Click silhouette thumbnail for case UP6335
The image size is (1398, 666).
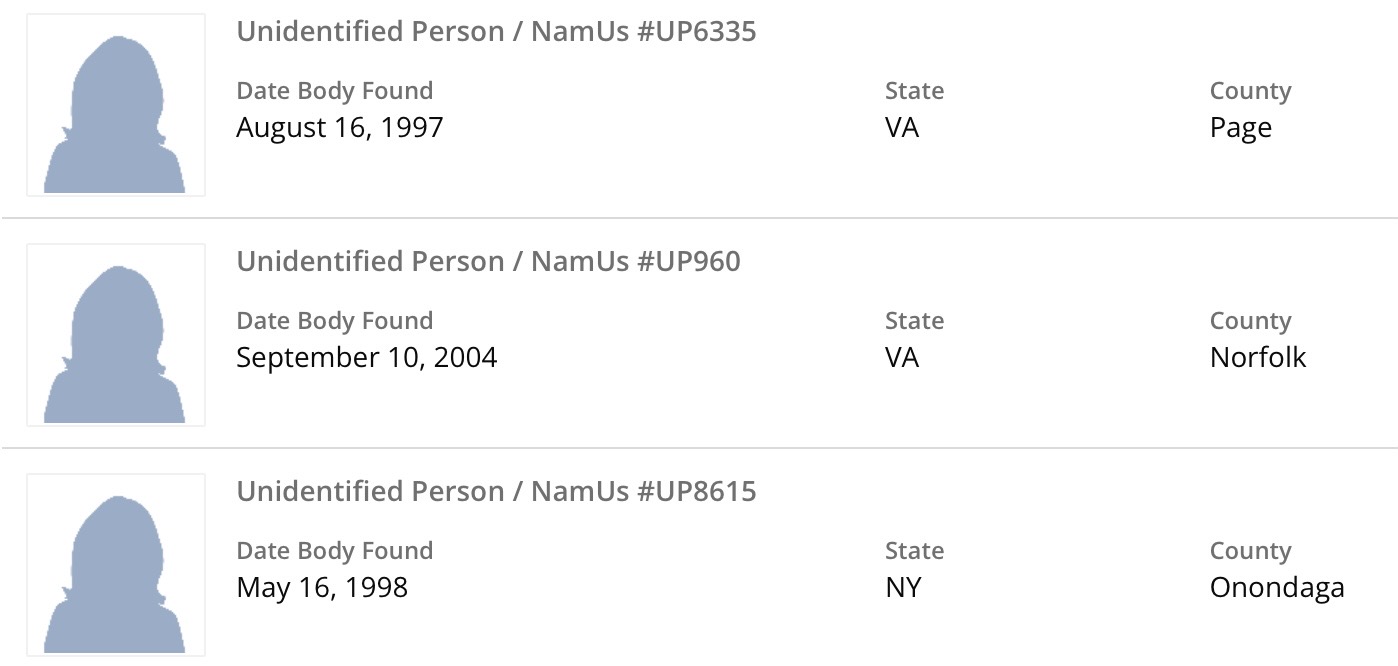(115, 105)
